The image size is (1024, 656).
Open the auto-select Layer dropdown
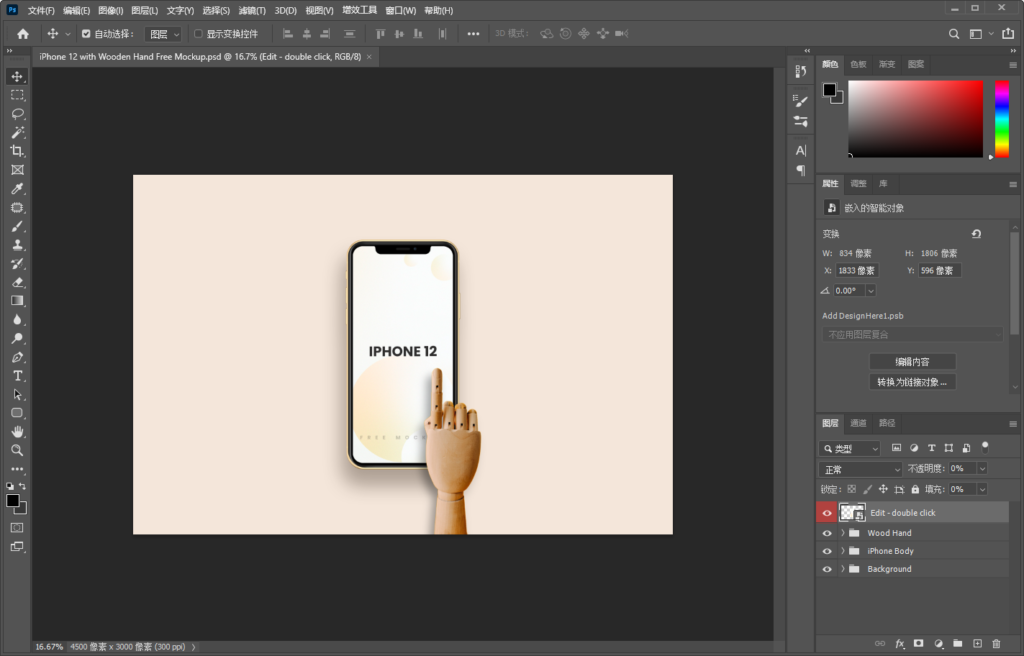point(163,34)
